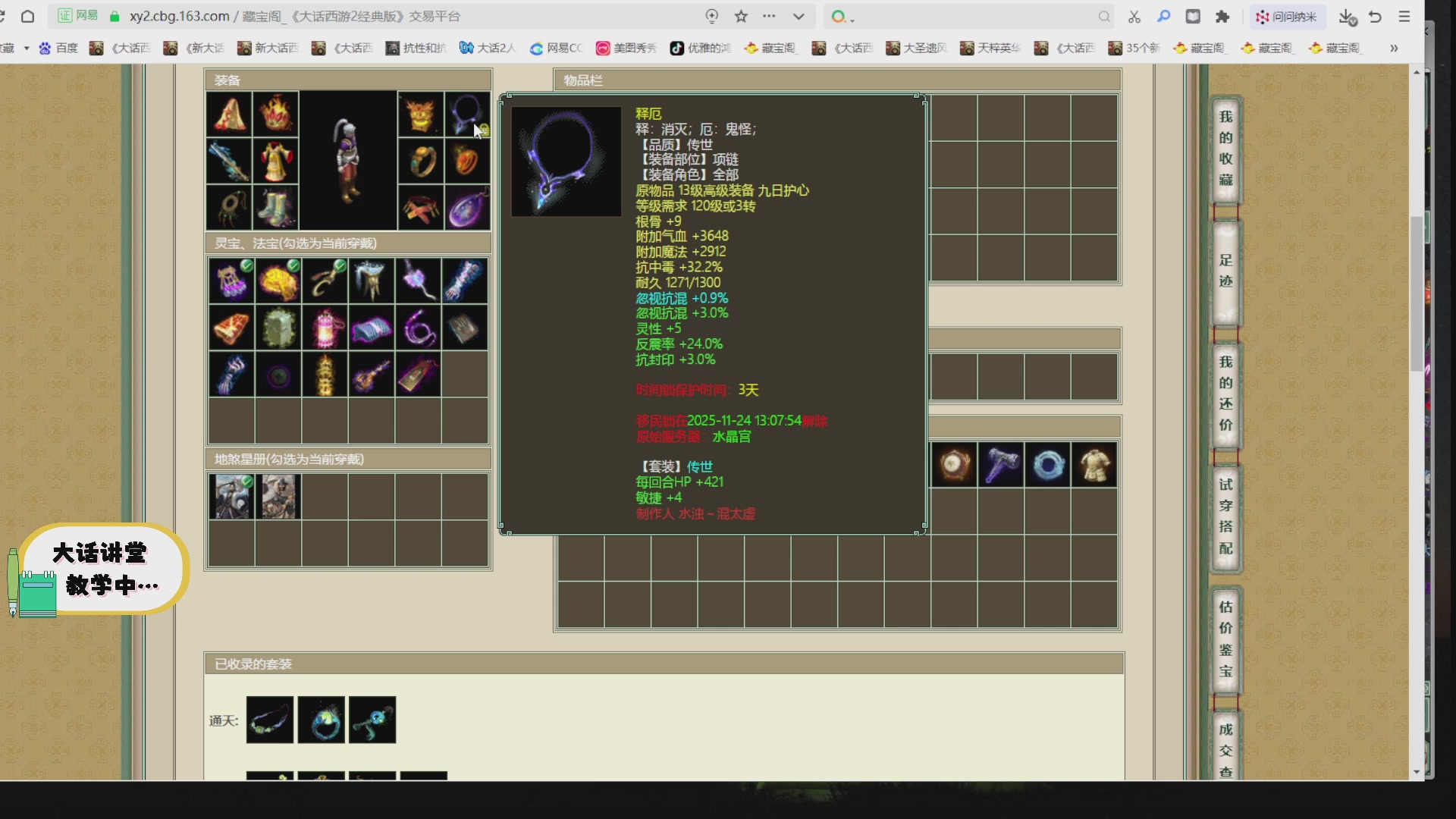The height and width of the screenshot is (819, 1456).
Task: Click checked golden cloud treasure item
Action: point(278,281)
